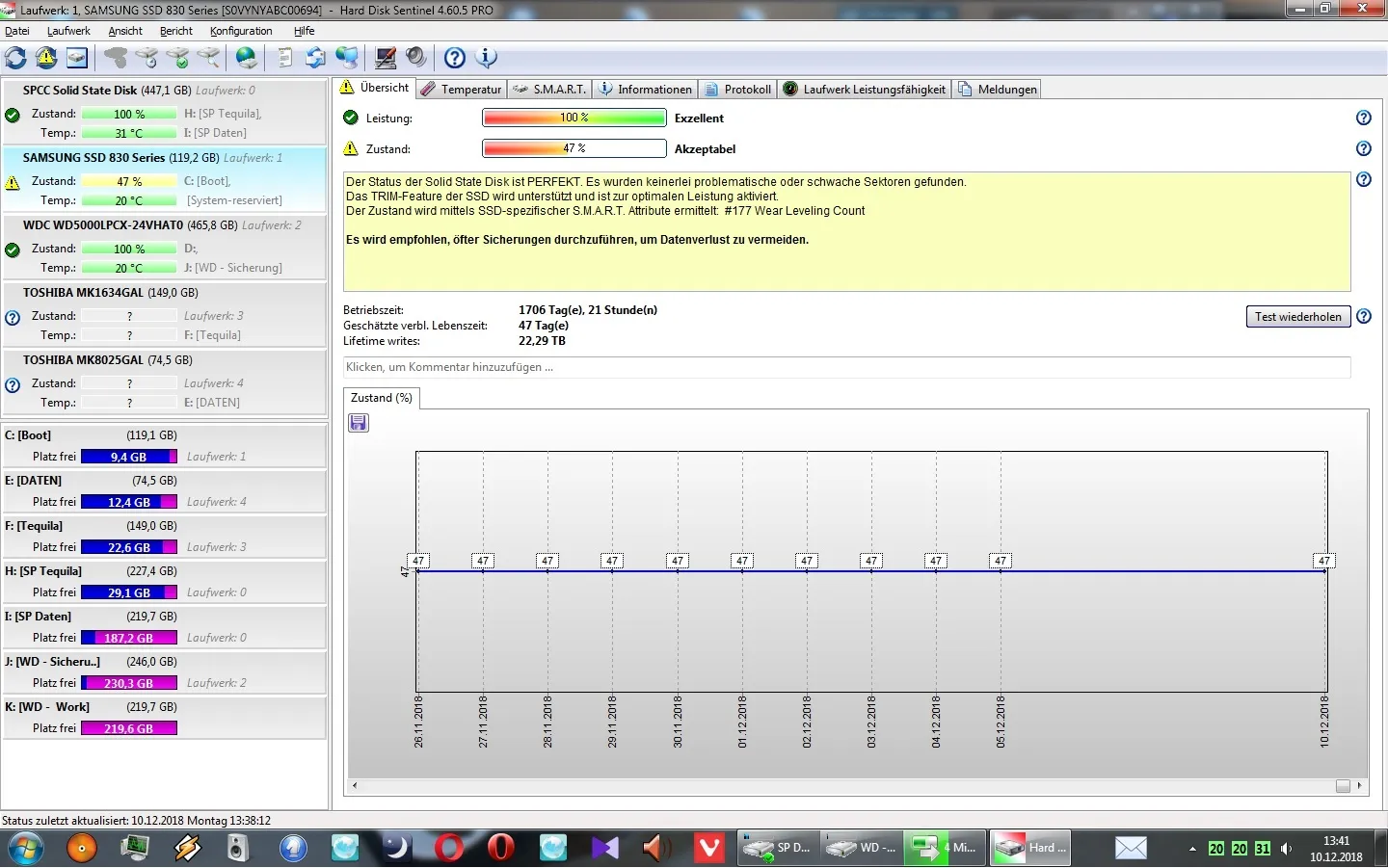Select the C: [Boot] partition entry
Viewport: 1388px width, 868px height.
point(164,446)
